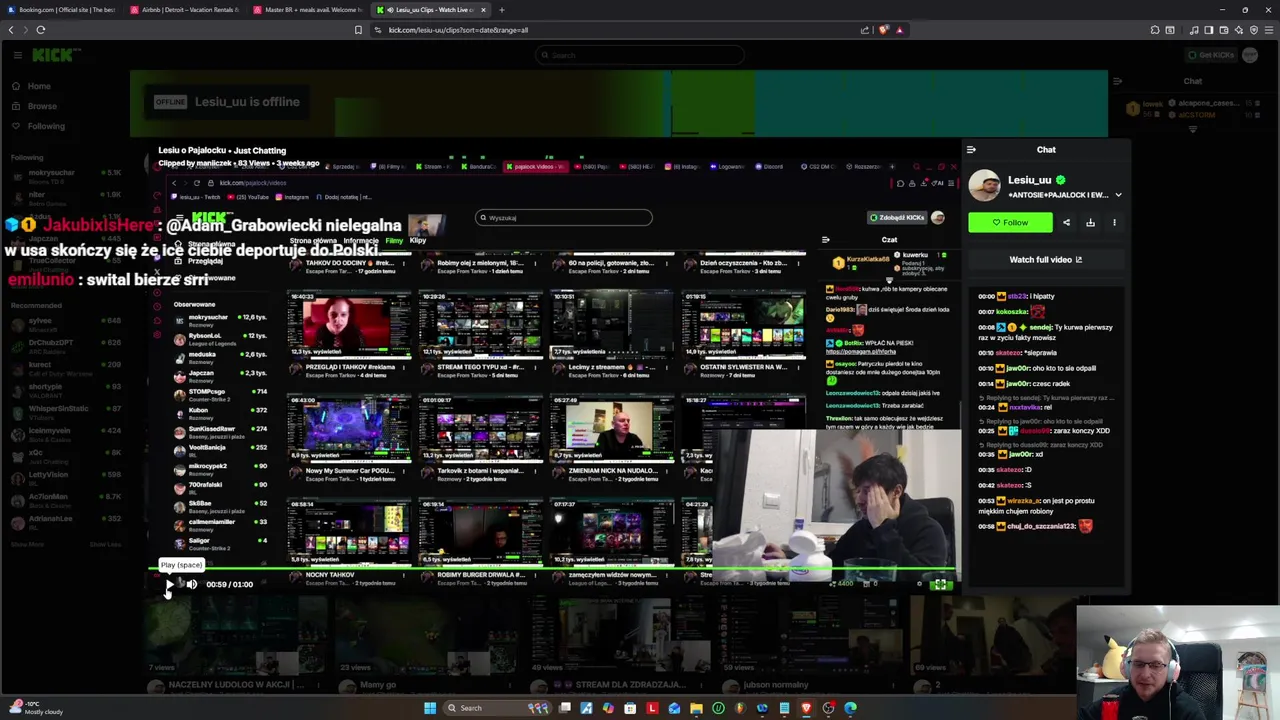Focus the Kick search field
The image size is (1280, 720).
(640, 55)
